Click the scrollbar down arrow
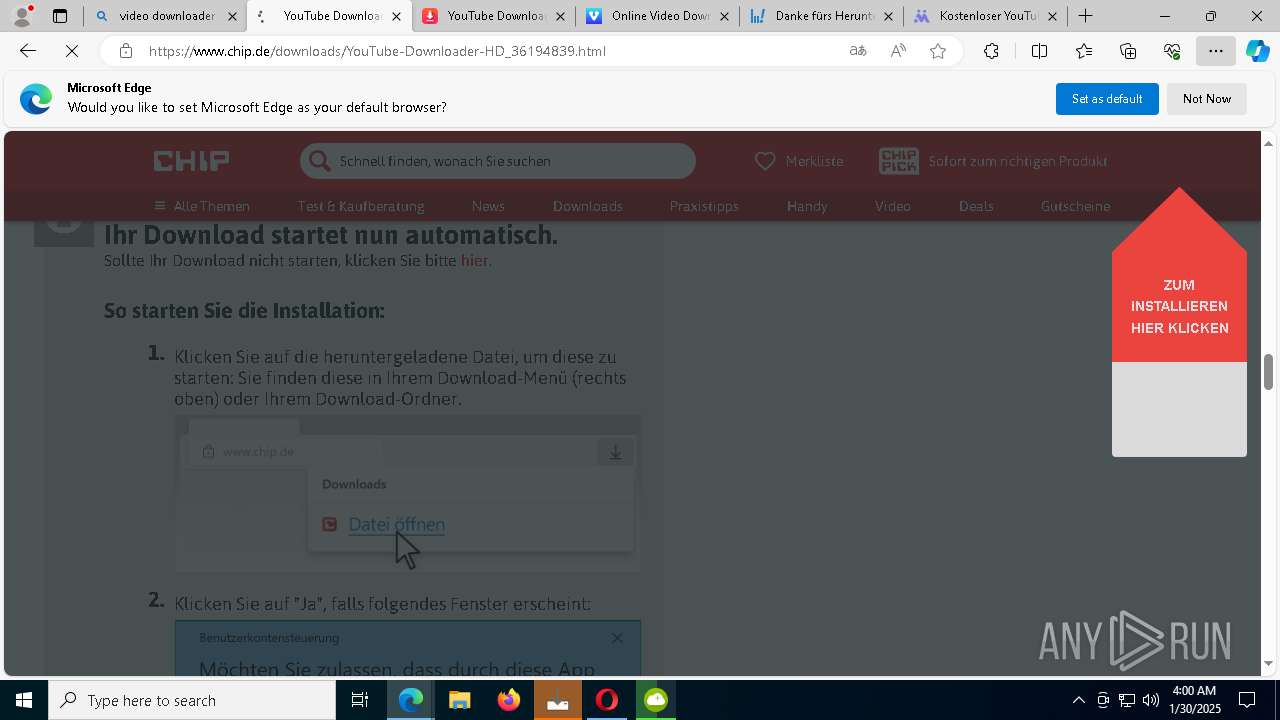Viewport: 1280px width, 720px height. tap(1268, 663)
